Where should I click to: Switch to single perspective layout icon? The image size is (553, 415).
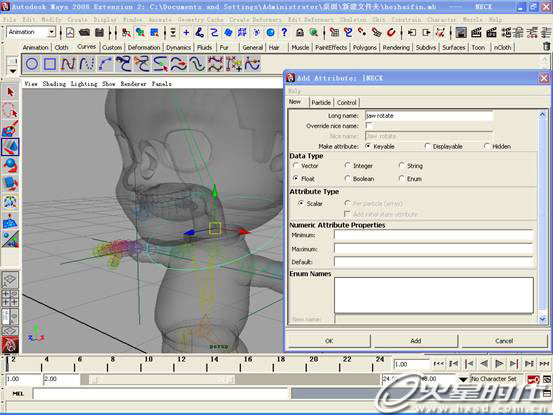tap(10, 279)
